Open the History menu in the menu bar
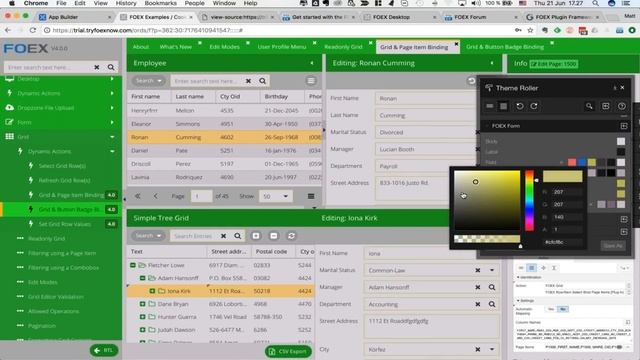Viewport: 640px width, 360px height. pos(126,3)
